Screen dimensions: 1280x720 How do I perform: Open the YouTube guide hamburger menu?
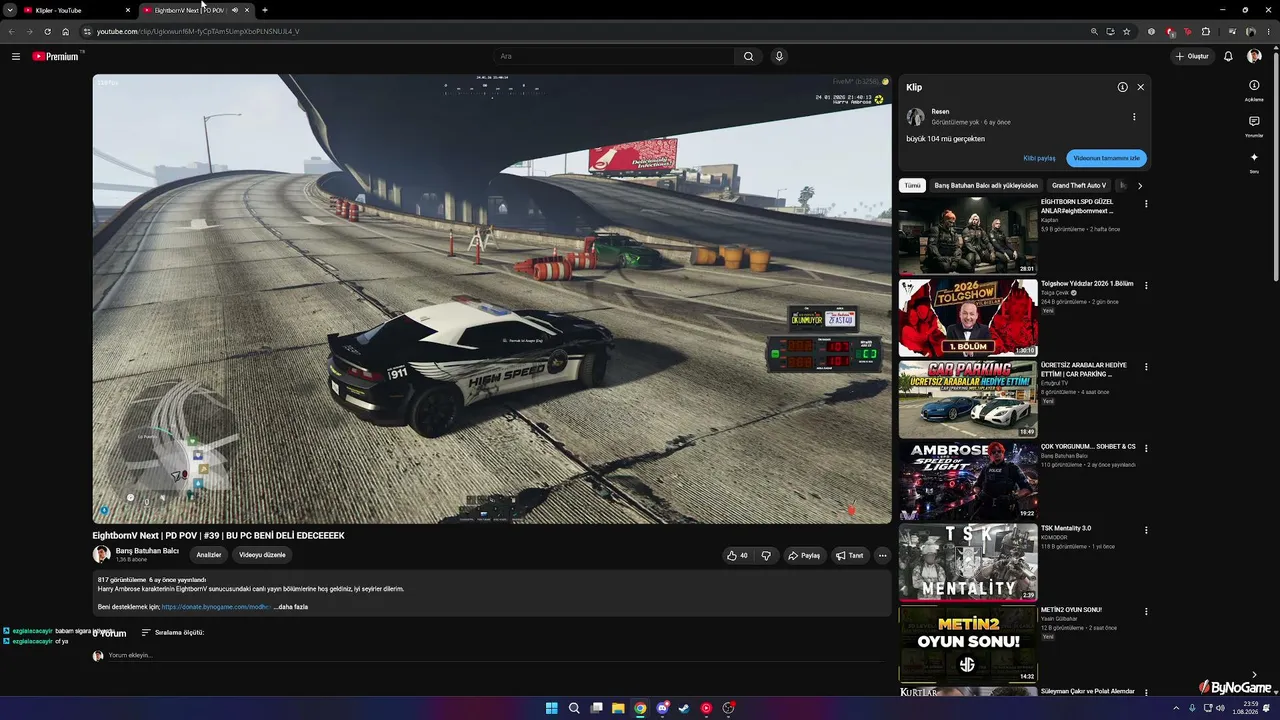[x=16, y=56]
